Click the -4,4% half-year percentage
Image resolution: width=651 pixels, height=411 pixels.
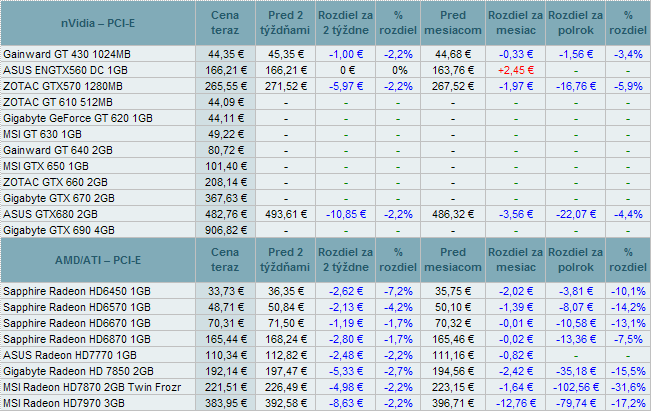point(628,214)
